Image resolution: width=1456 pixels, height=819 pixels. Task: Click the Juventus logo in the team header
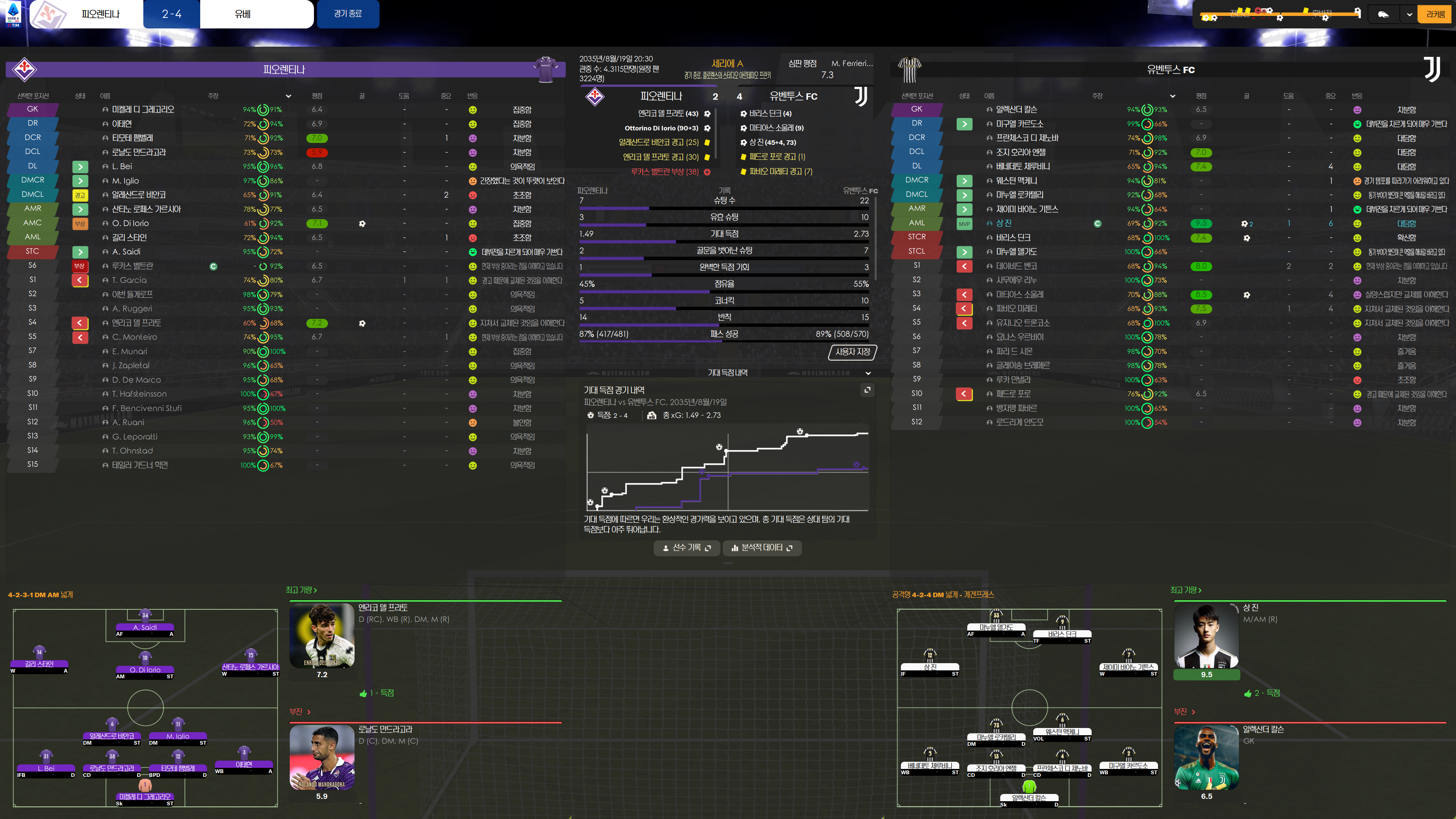pyautogui.click(x=1431, y=69)
